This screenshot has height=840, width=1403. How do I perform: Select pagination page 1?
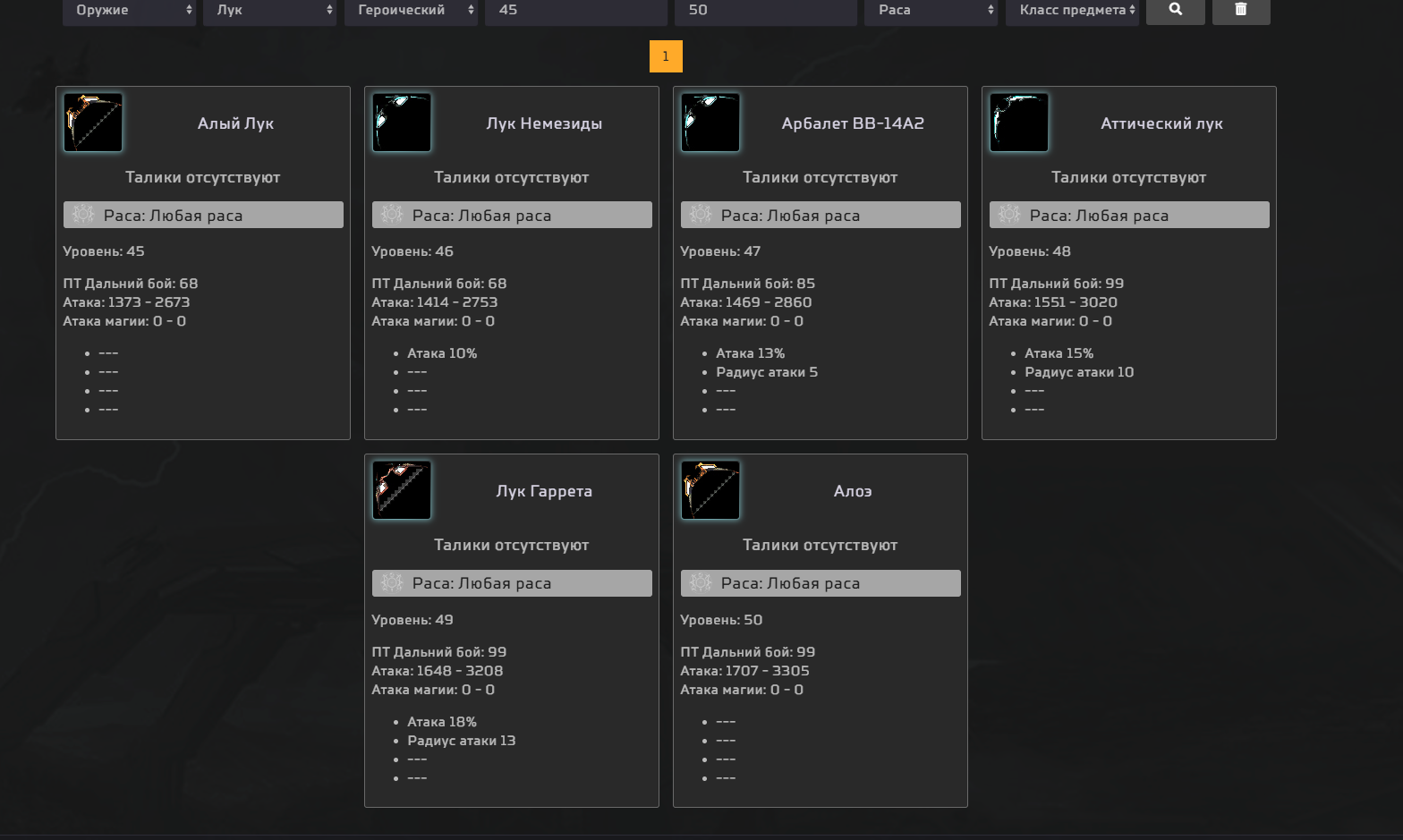666,56
